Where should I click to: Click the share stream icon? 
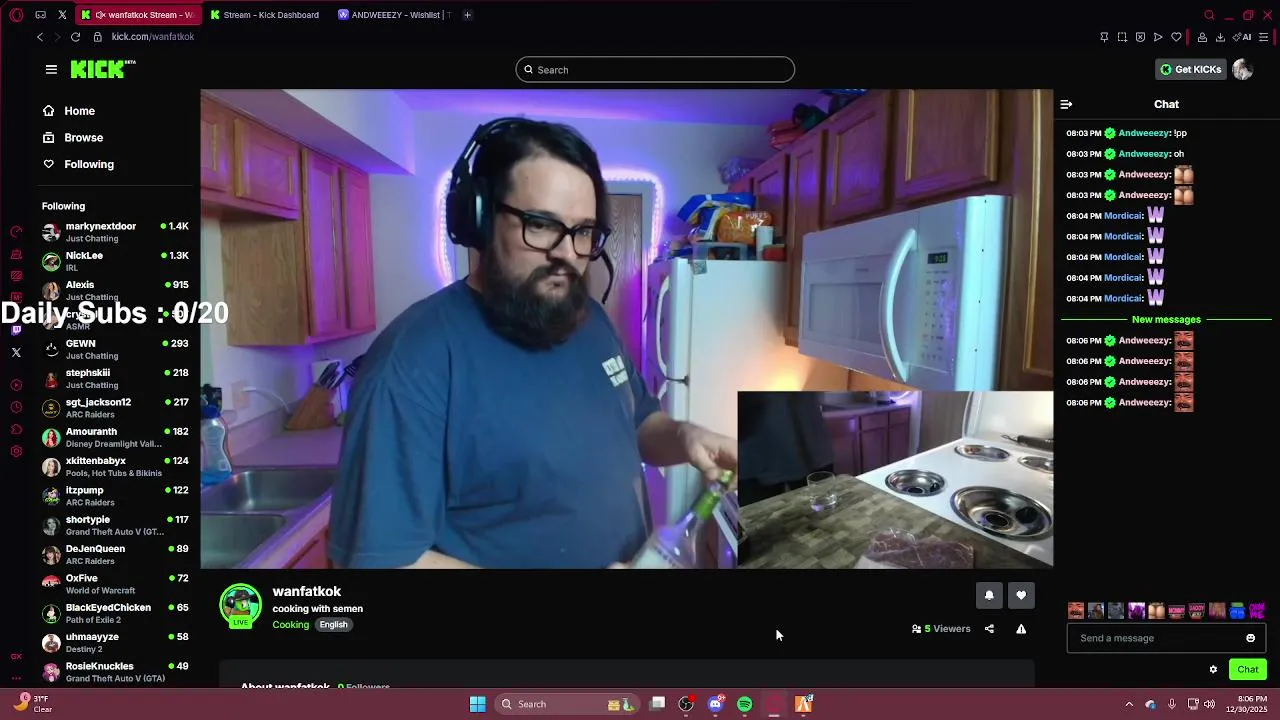click(x=989, y=629)
